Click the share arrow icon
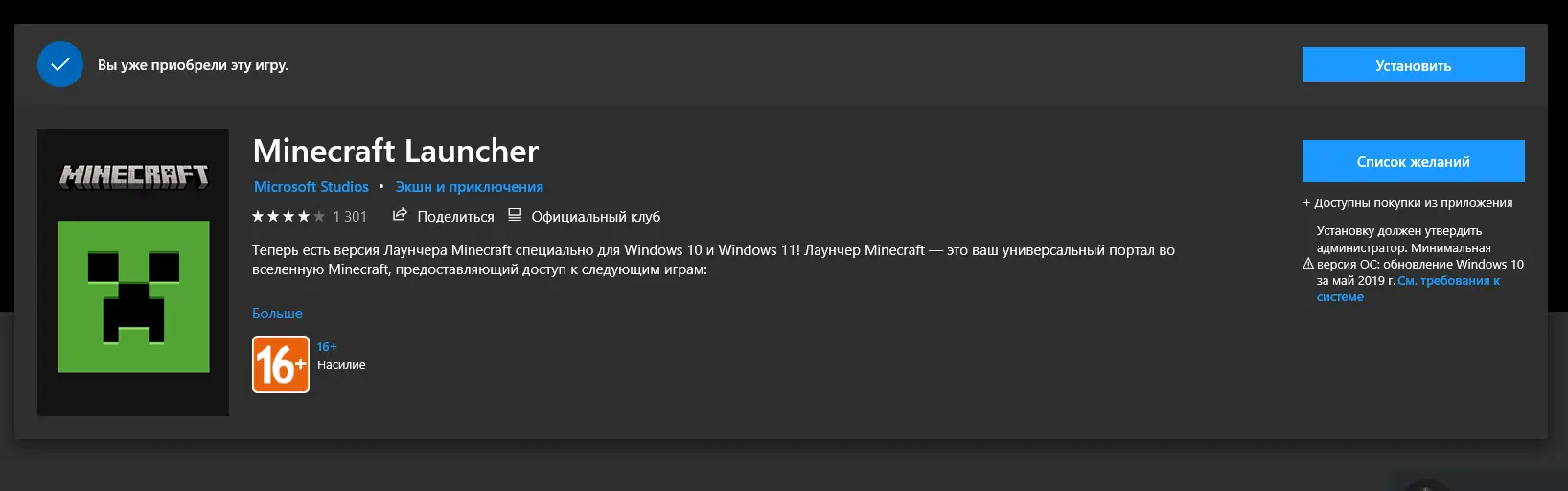 (400, 215)
